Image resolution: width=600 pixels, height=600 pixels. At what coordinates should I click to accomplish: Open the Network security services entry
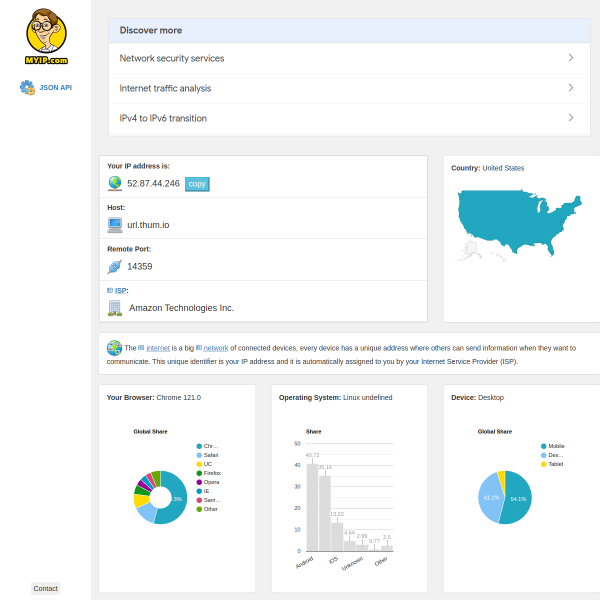pyautogui.click(x=349, y=58)
